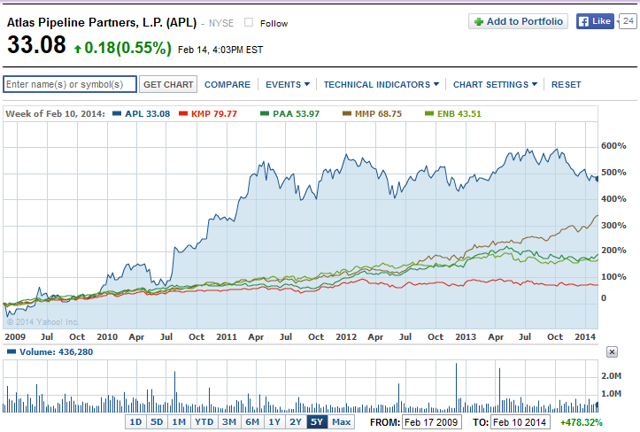Select the 3M range tab
The width and height of the screenshot is (640, 432).
coord(229,422)
